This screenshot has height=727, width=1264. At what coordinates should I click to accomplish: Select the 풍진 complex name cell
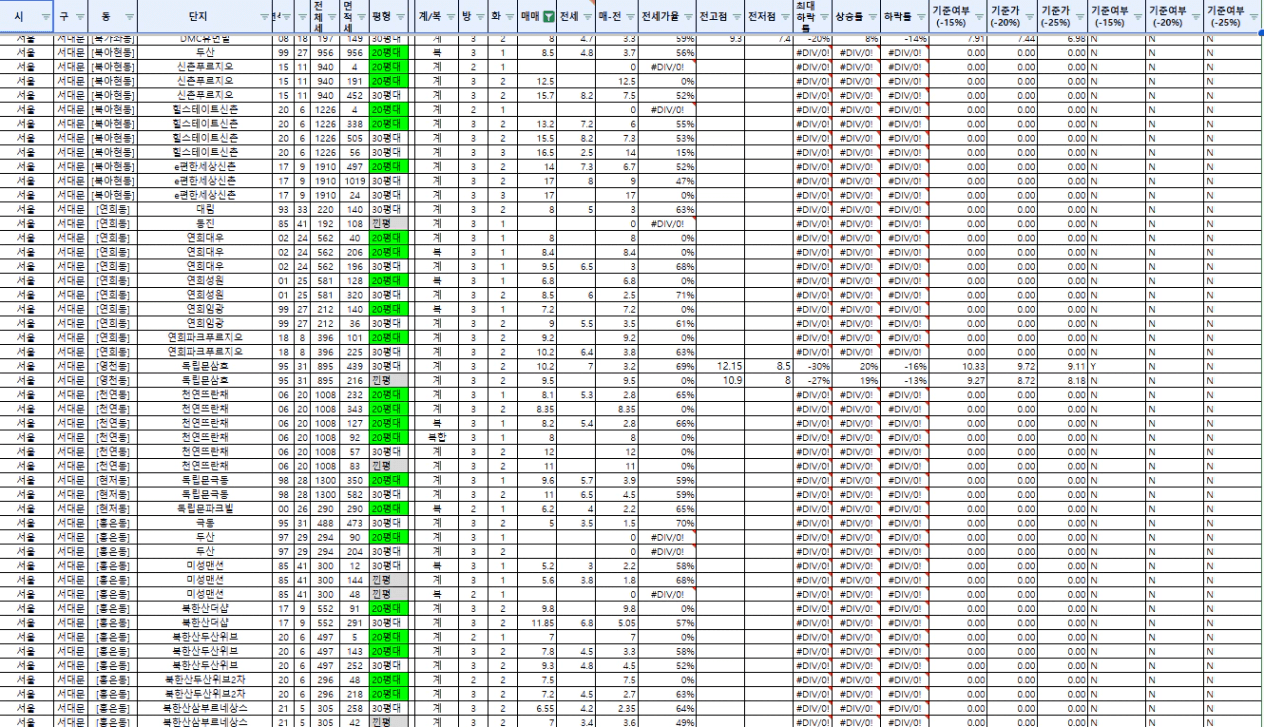[206, 223]
